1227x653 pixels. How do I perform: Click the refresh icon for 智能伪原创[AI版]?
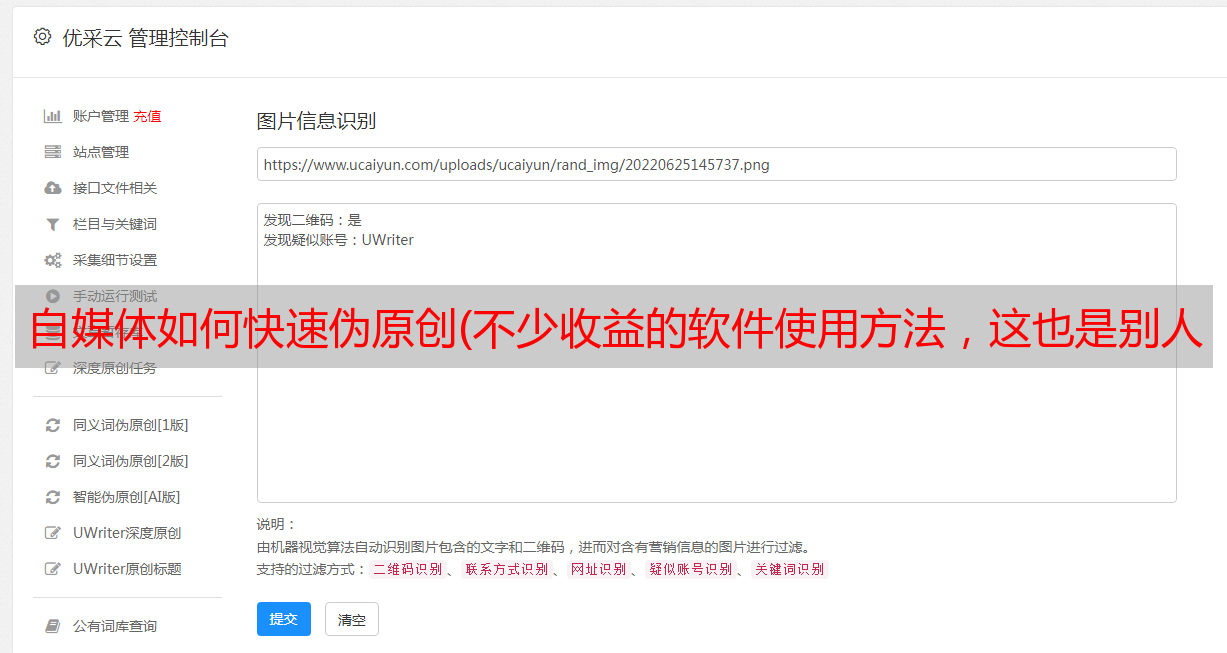coord(53,497)
